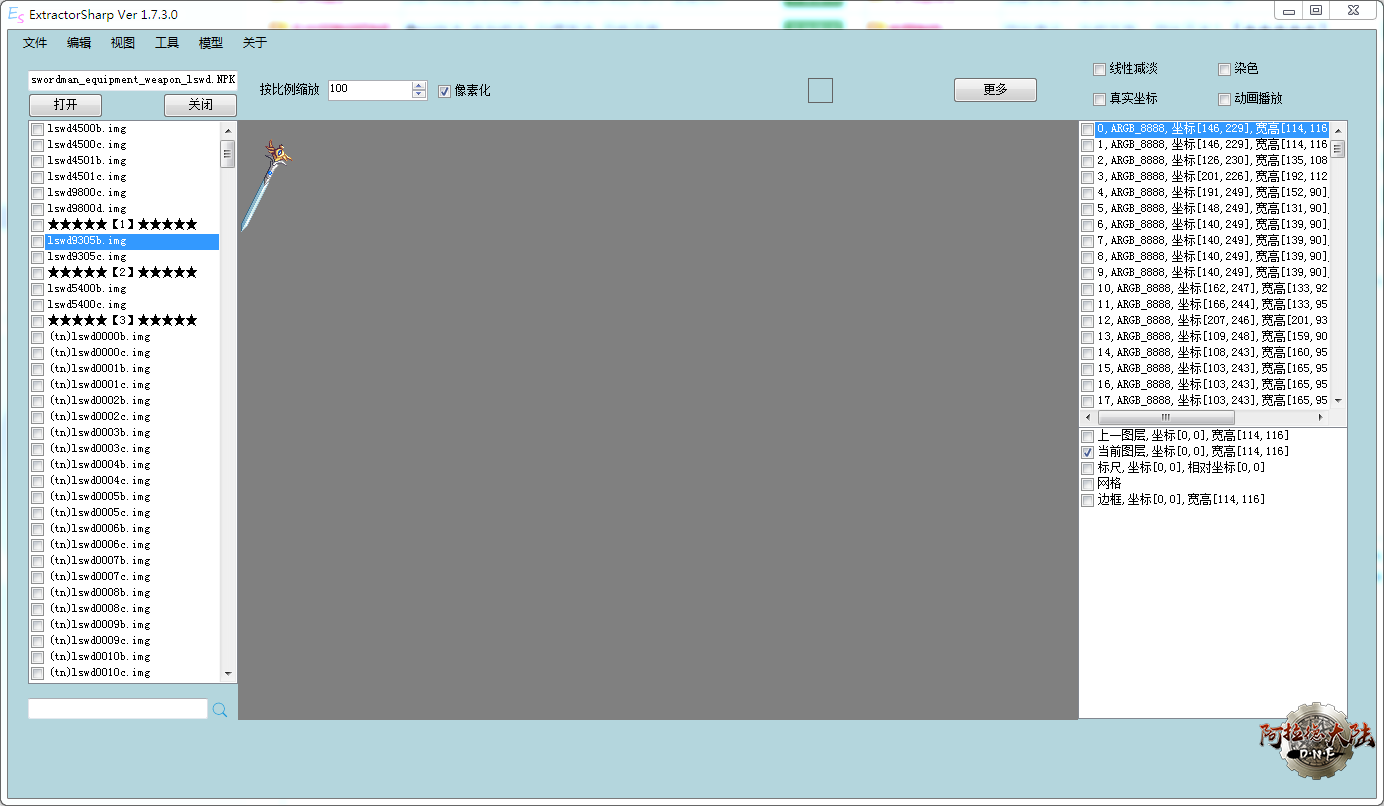Click the sword sprite preview image

point(264,184)
